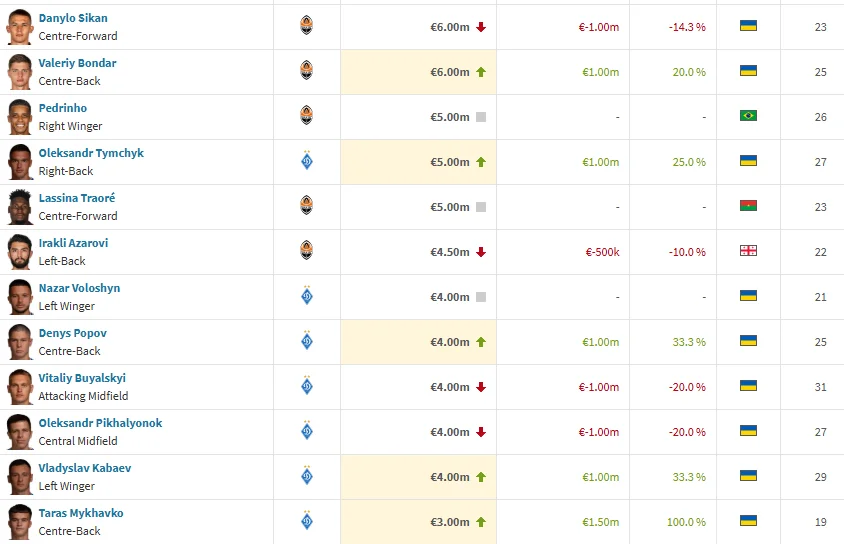Open Danylo Sikan's player profile
Viewport: 844px width, 544px height.
(x=73, y=18)
